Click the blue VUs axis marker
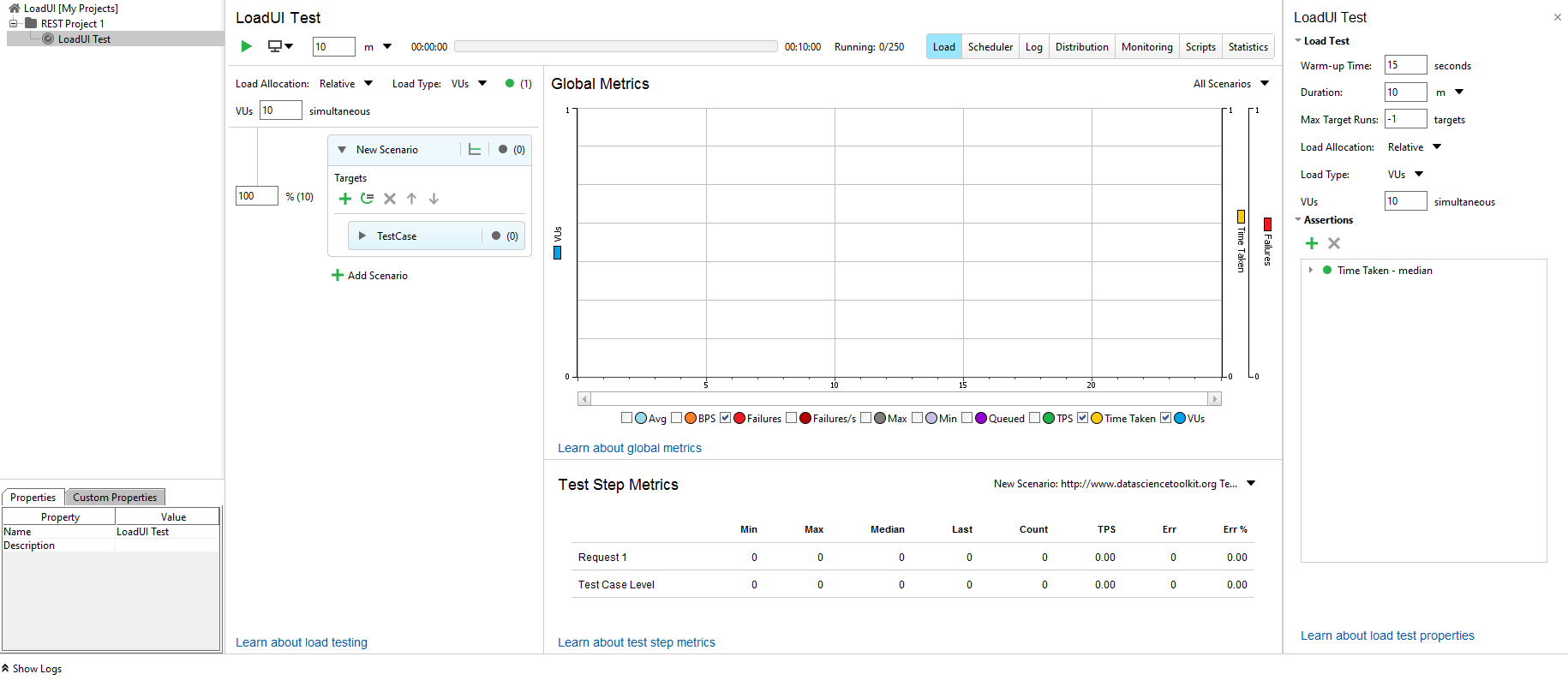 pos(557,253)
